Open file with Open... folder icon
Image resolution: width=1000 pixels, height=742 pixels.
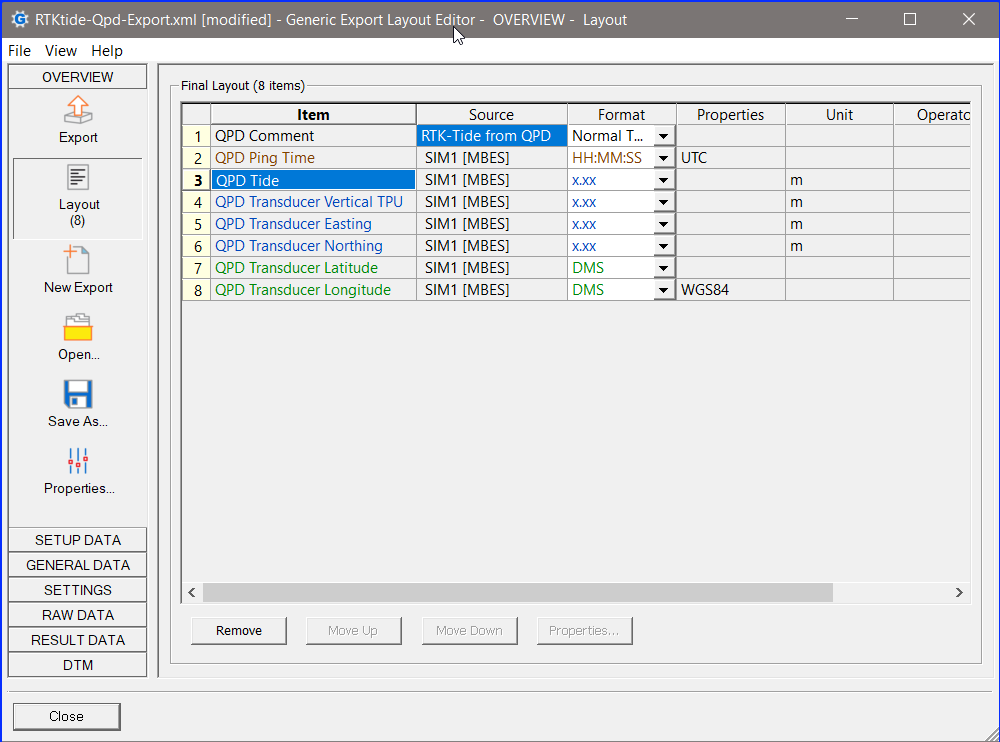click(78, 327)
